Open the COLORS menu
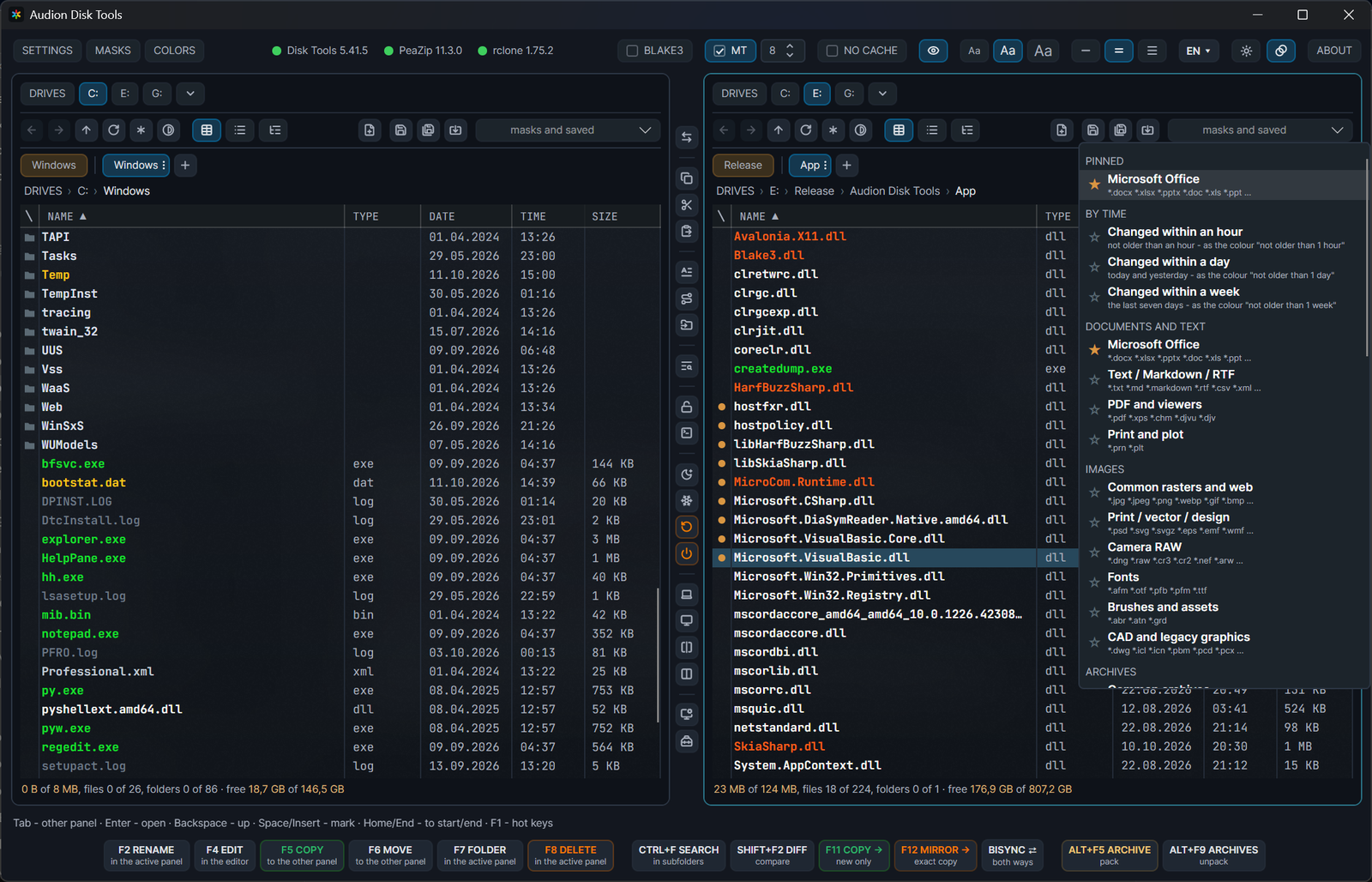Screen dimensions: 1372x882 tap(174, 51)
